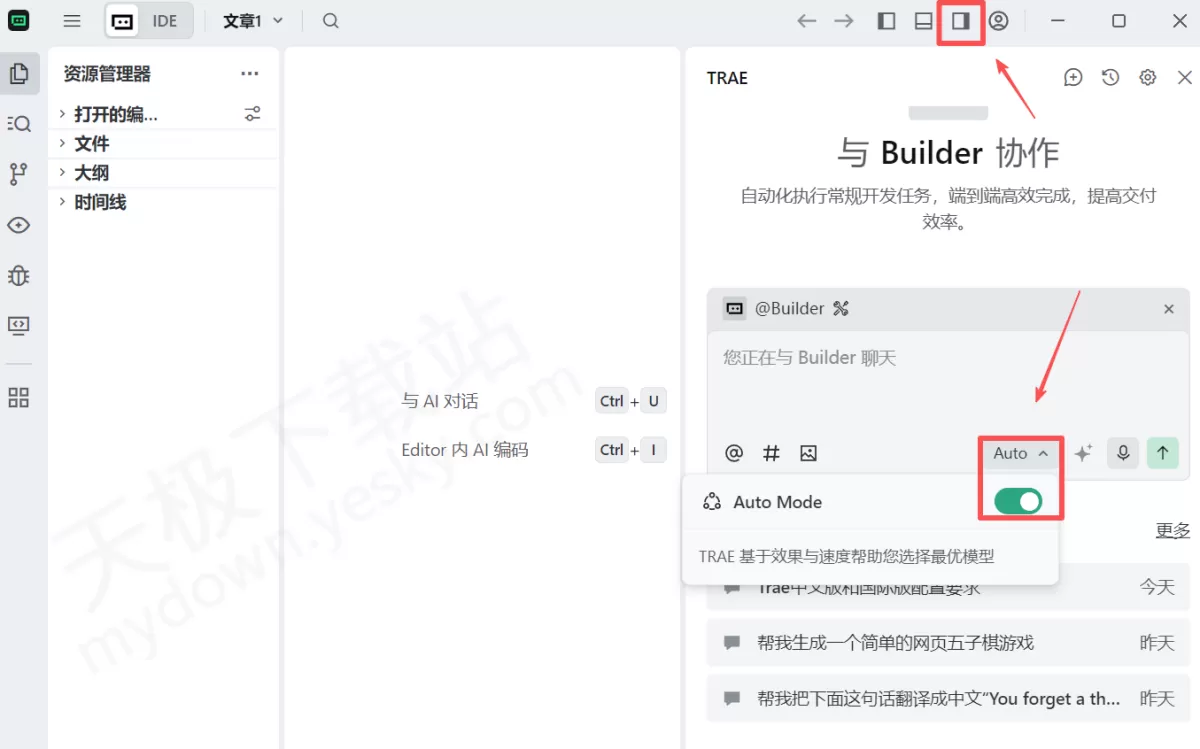Close the TRAE side panel
The width and height of the screenshot is (1200, 749).
pyautogui.click(x=1185, y=77)
